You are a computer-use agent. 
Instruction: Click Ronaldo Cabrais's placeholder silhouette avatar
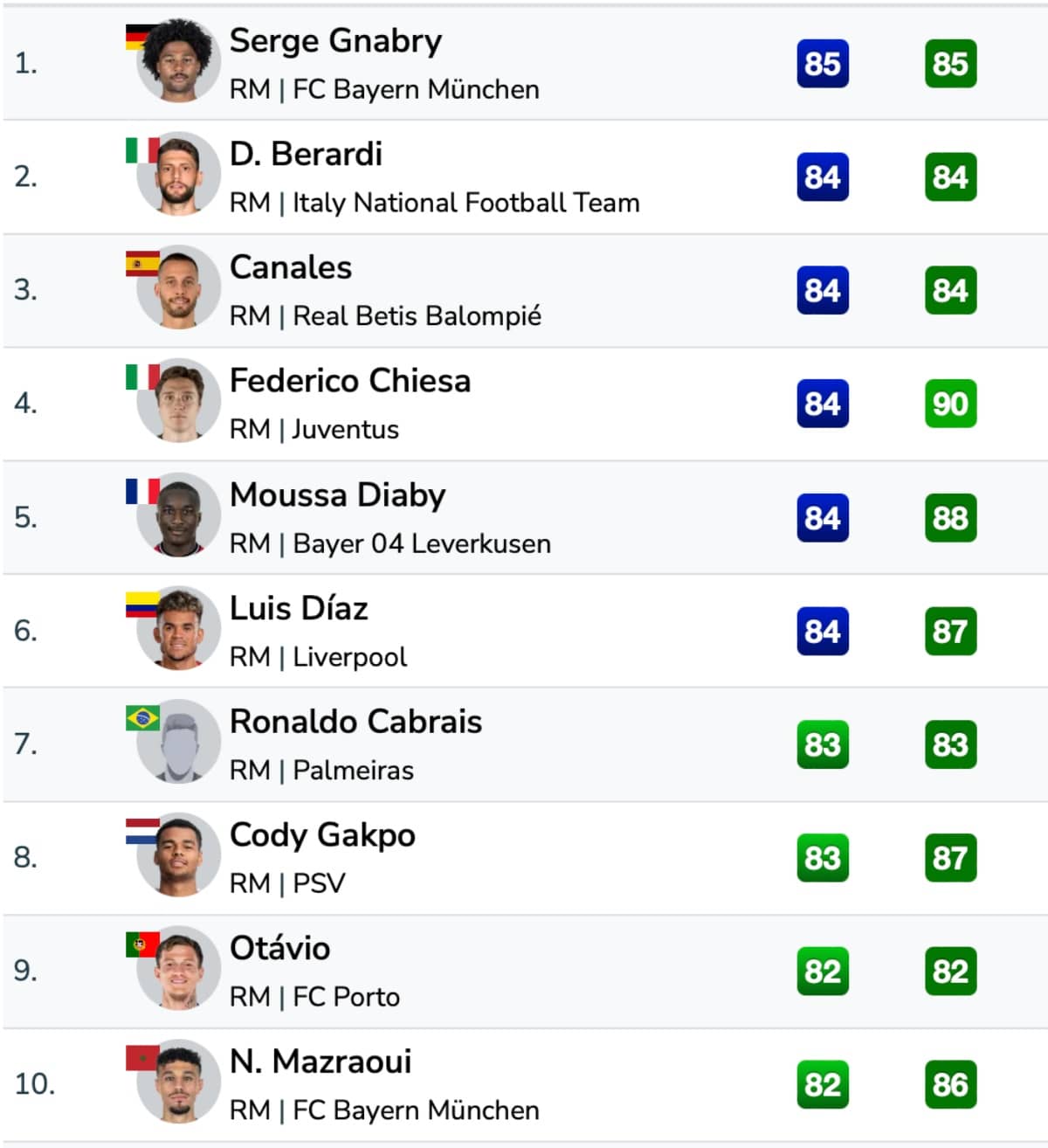178,741
